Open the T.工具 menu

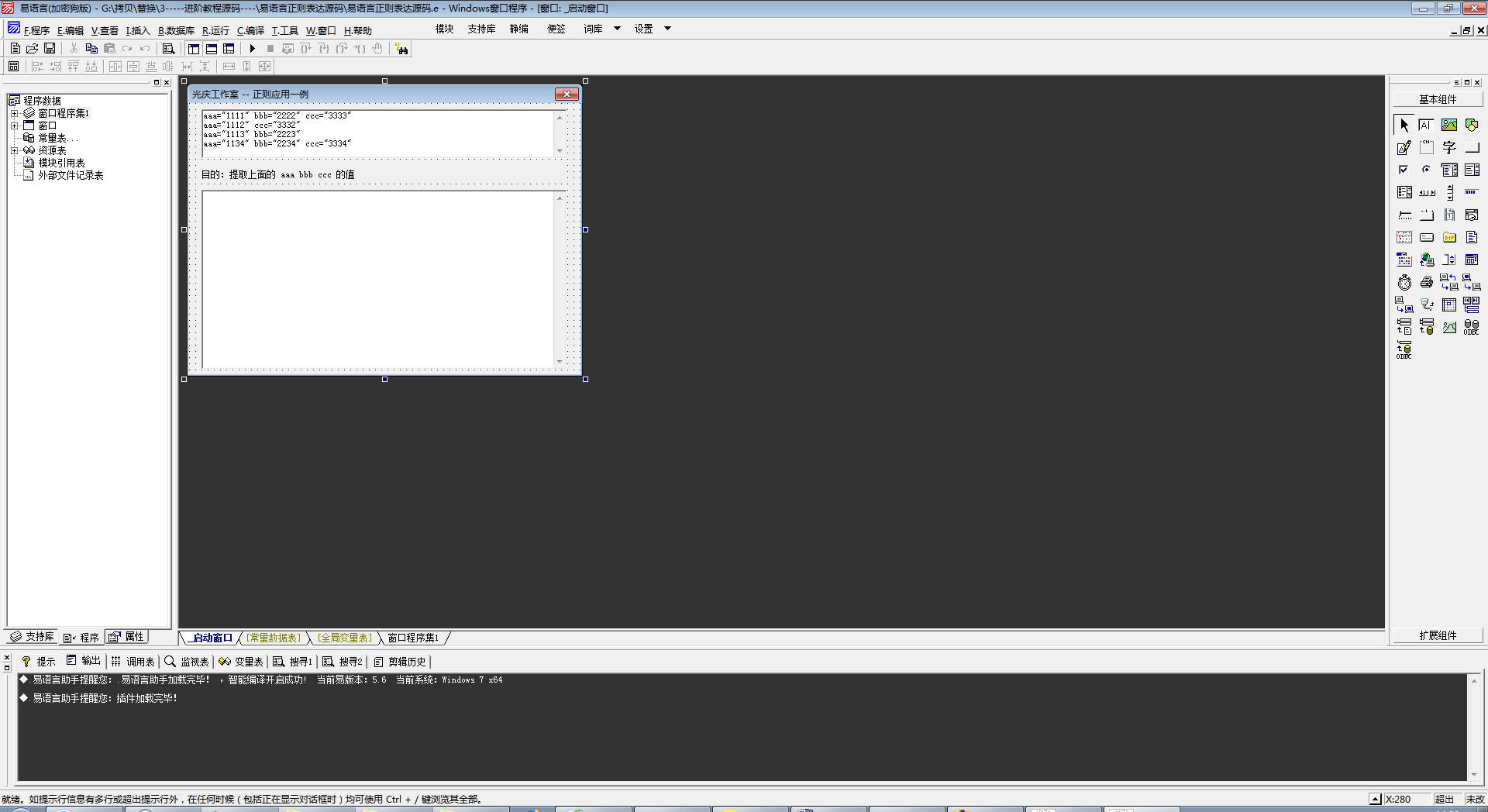pyautogui.click(x=284, y=31)
